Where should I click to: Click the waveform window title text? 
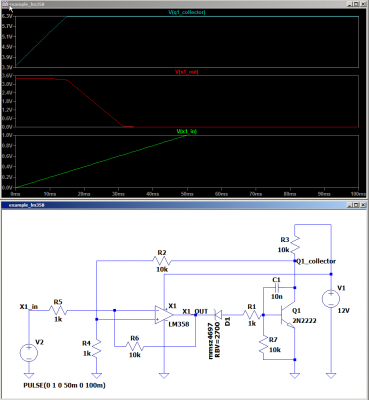click(27, 4)
